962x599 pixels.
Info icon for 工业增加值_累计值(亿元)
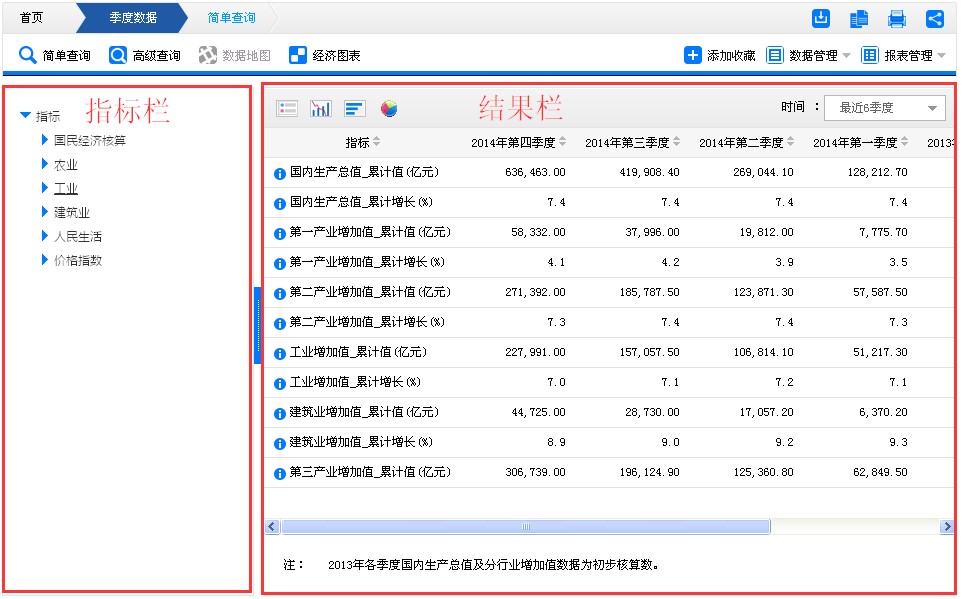280,354
